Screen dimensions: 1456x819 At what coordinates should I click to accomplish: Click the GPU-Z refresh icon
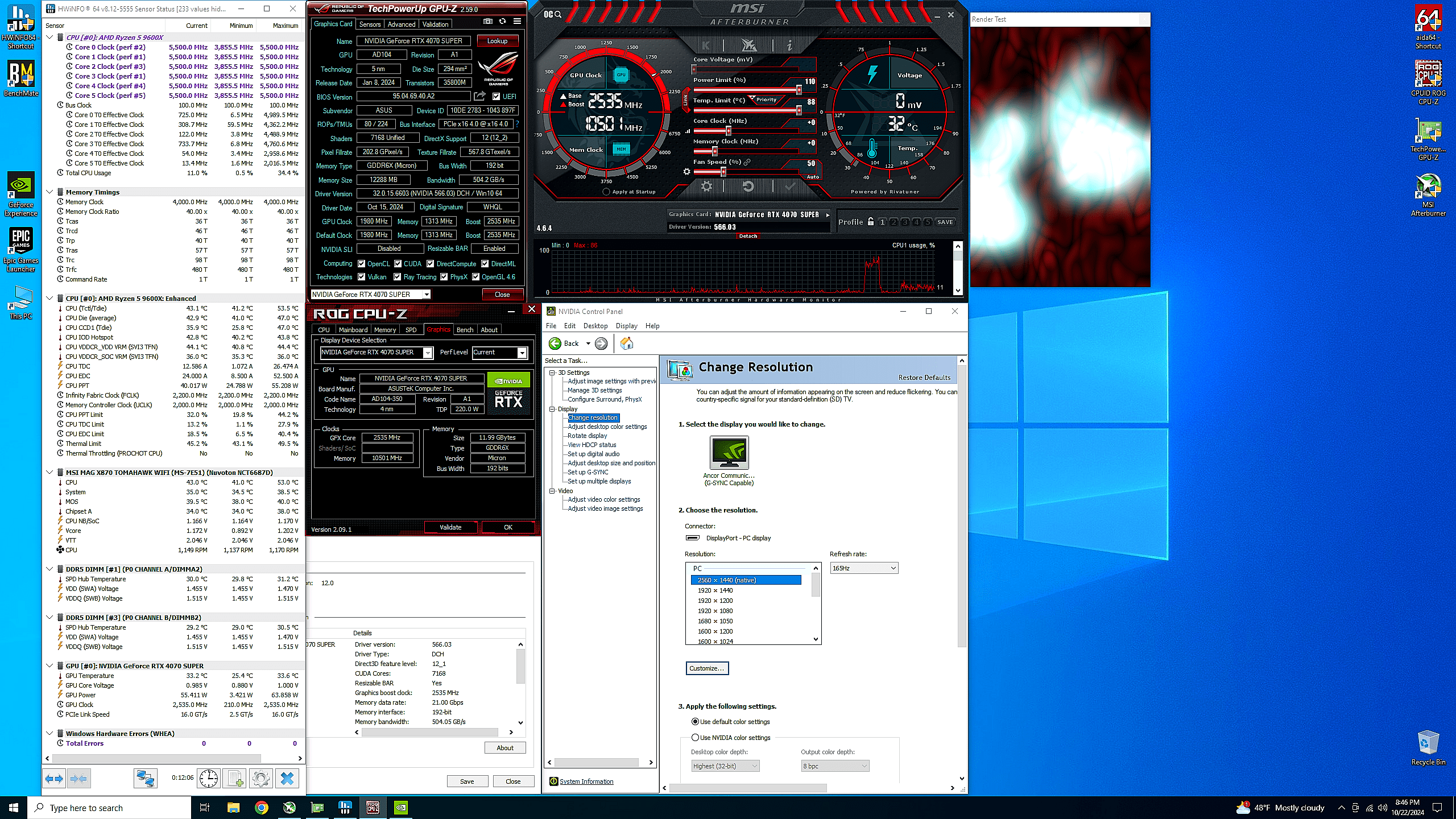click(x=502, y=22)
